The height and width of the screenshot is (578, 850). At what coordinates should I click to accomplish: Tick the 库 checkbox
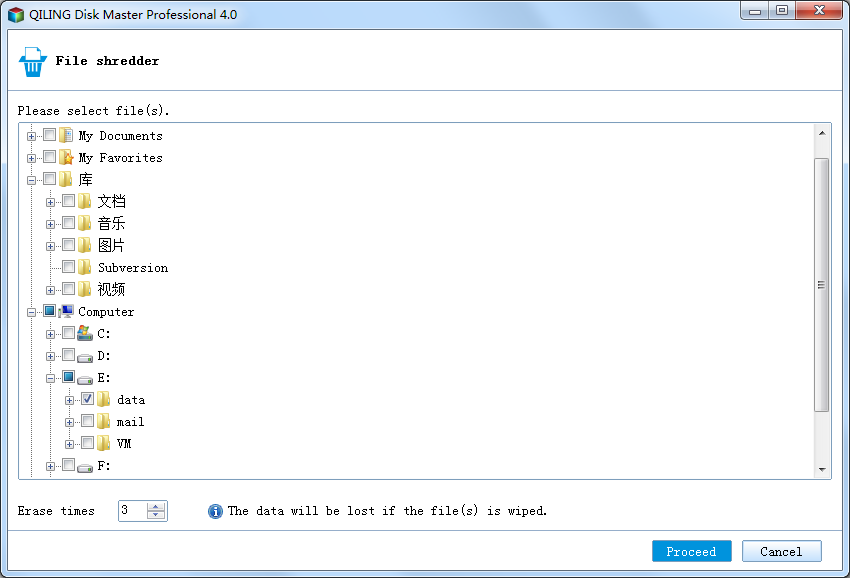[49, 178]
